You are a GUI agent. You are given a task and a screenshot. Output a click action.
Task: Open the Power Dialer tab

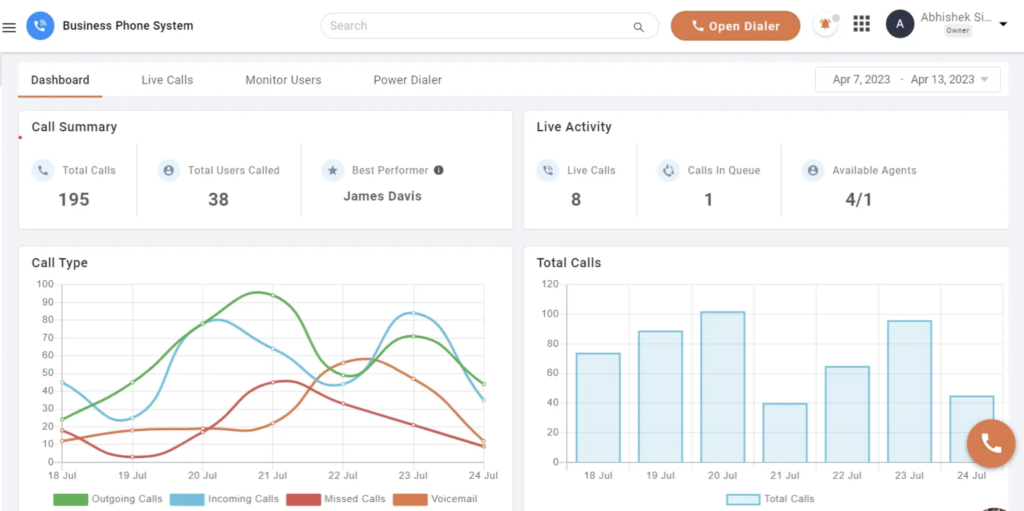408,80
